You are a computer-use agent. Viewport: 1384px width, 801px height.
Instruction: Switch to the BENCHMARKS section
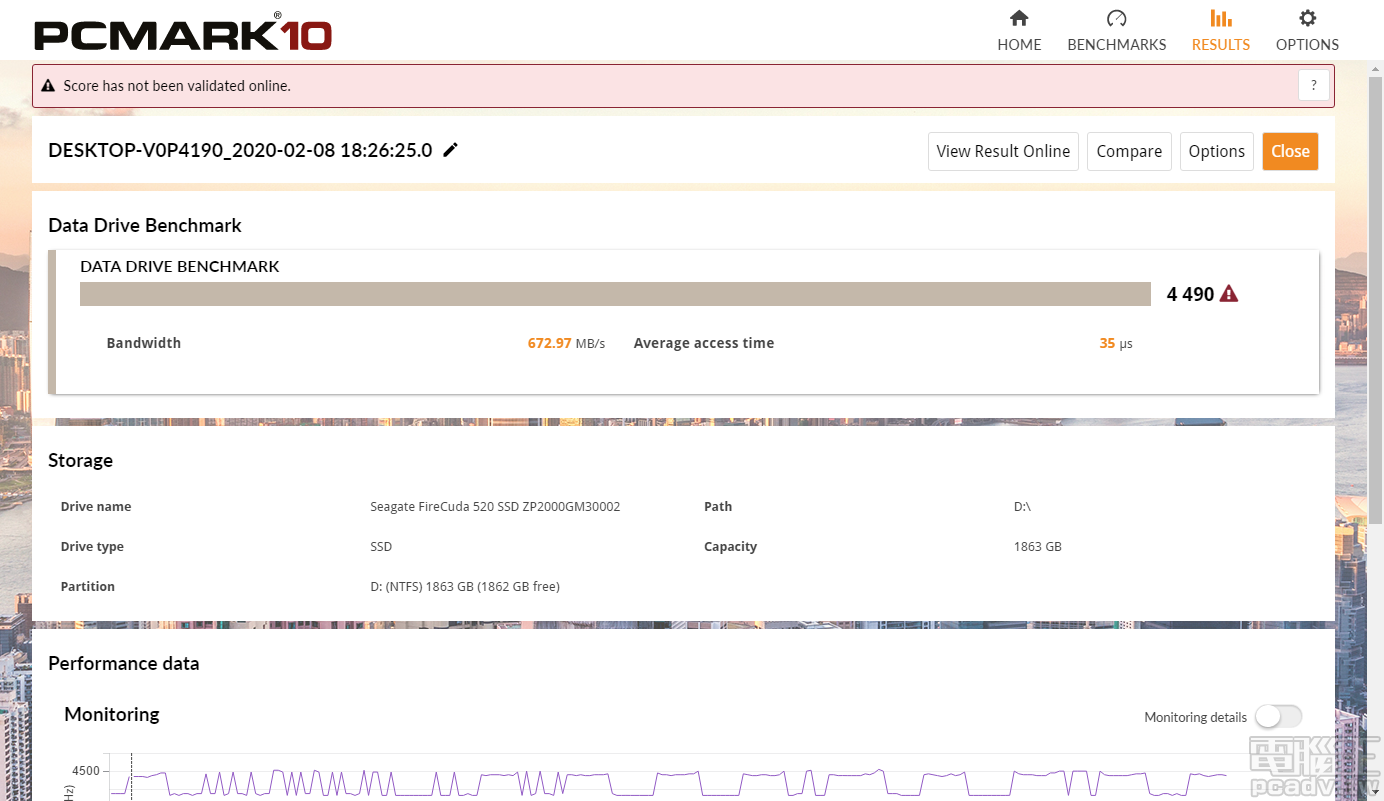1116,44
